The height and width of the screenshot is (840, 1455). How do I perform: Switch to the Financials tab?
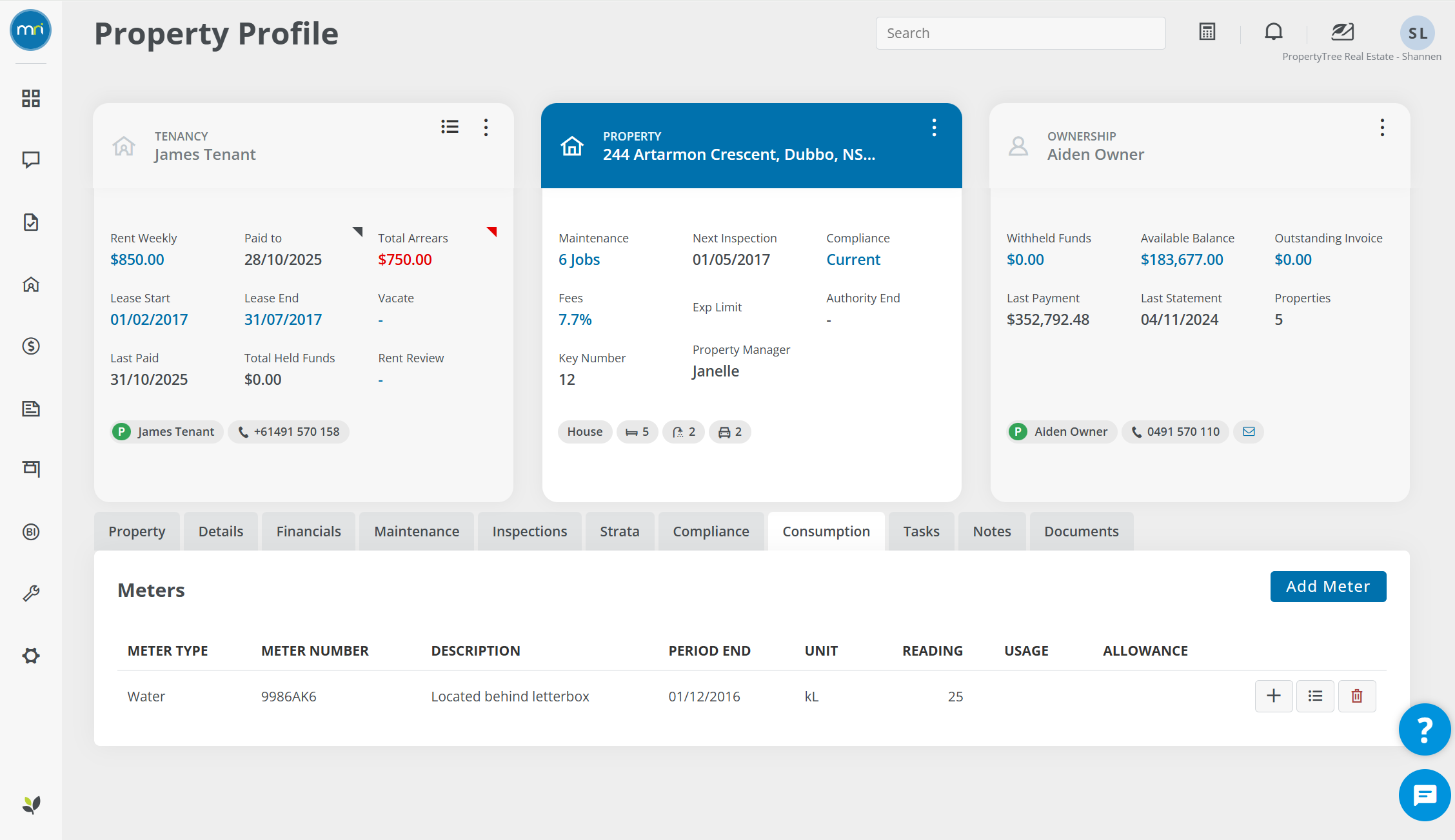tap(308, 531)
